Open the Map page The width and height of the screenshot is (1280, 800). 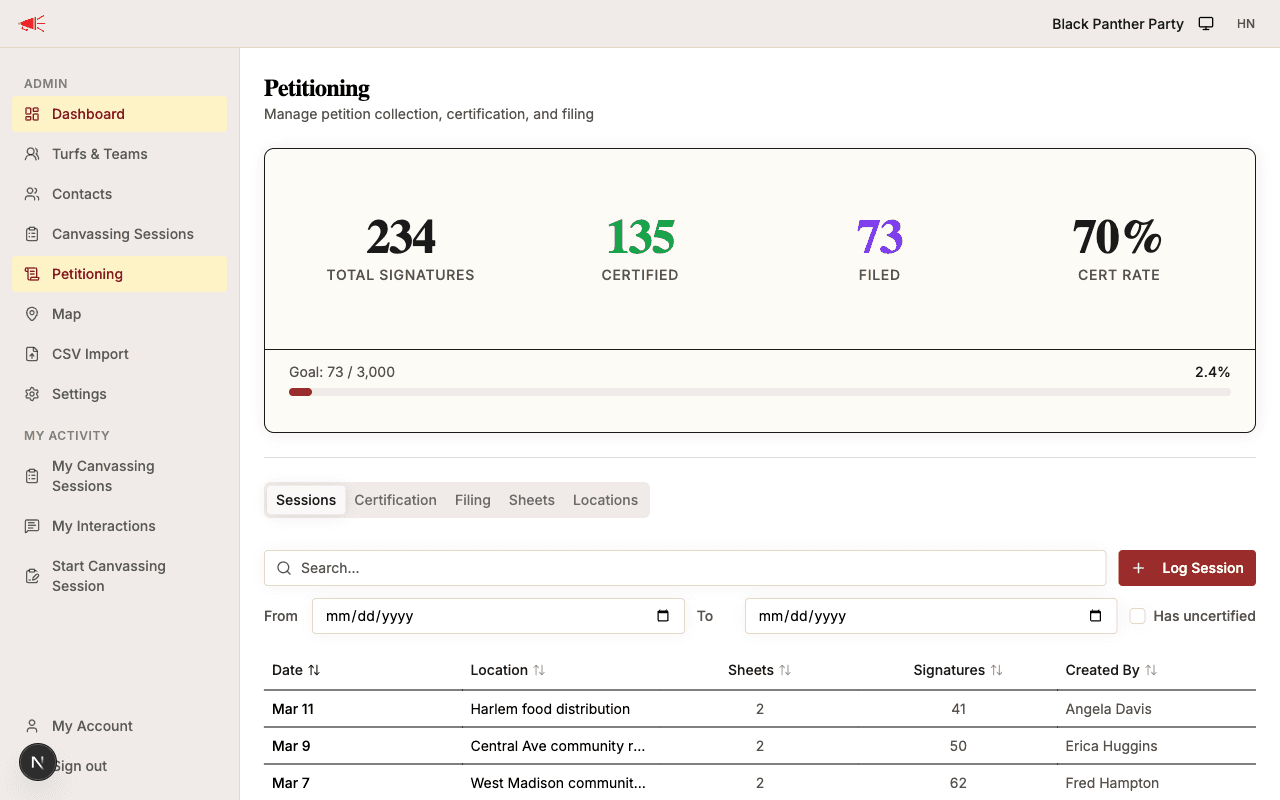point(120,314)
